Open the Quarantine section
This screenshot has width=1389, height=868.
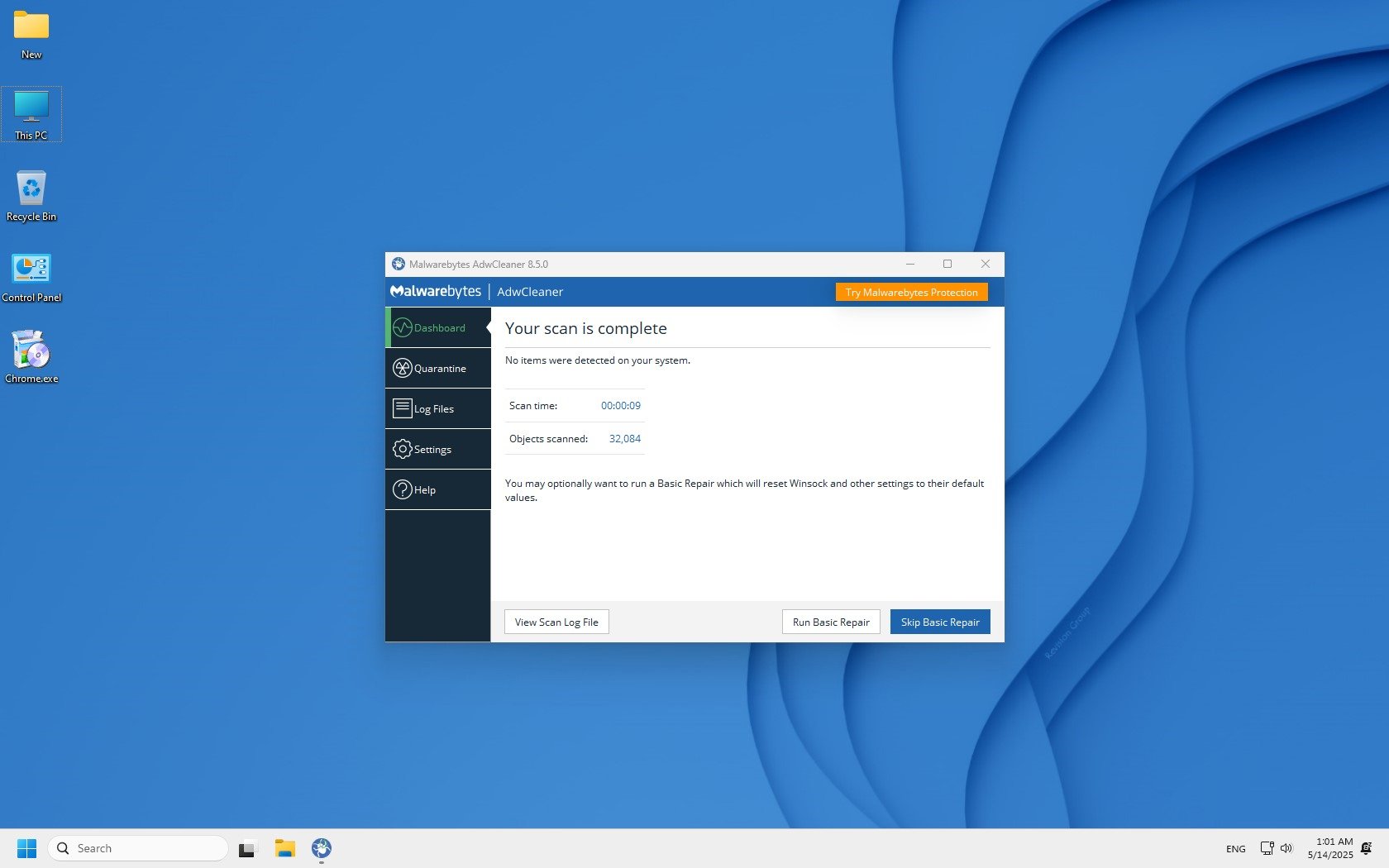438,369
